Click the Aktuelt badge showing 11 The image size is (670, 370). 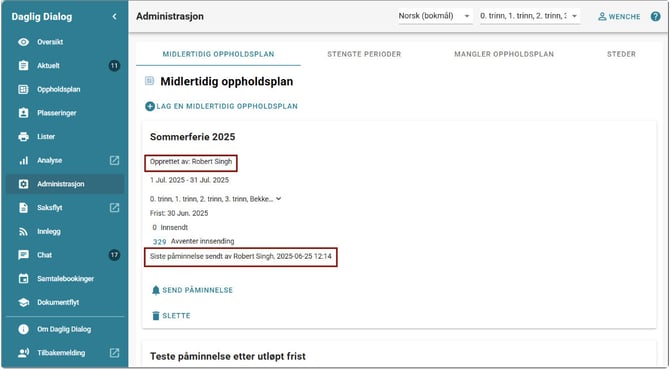coord(114,66)
